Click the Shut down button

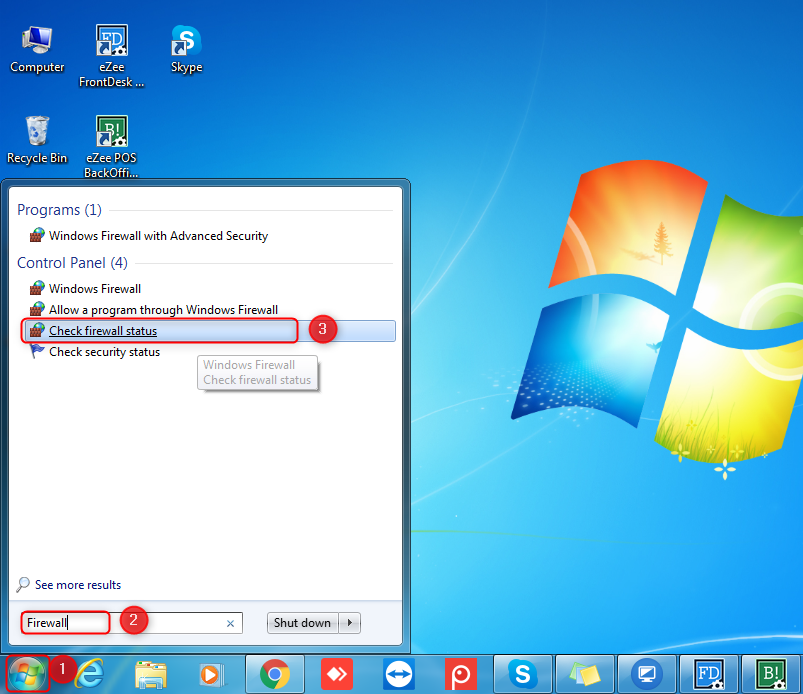coord(302,623)
